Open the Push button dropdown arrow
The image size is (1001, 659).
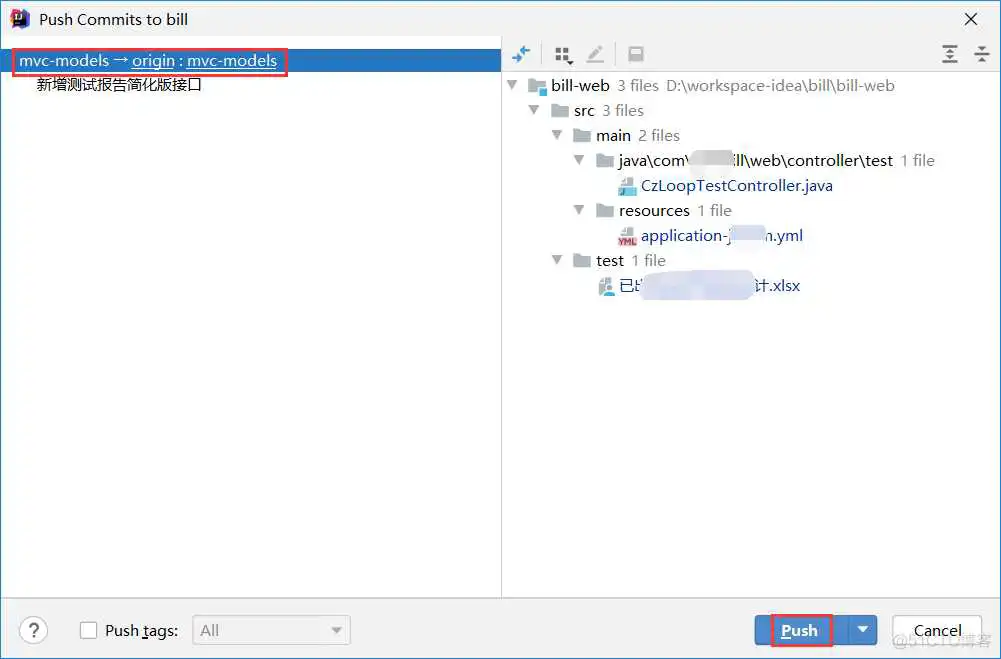tap(863, 630)
